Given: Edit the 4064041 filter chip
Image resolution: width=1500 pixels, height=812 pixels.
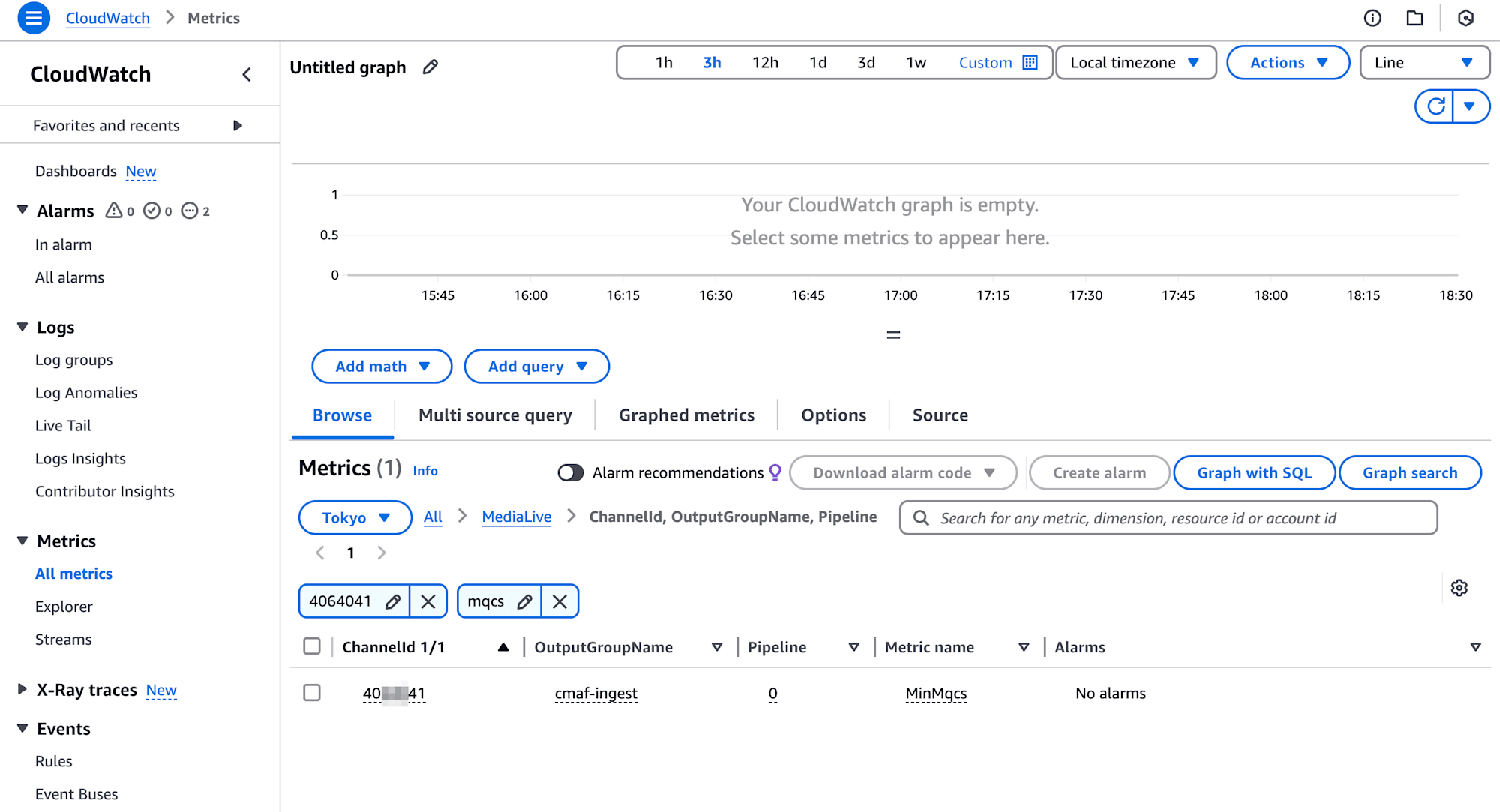Looking at the screenshot, I should coord(392,601).
